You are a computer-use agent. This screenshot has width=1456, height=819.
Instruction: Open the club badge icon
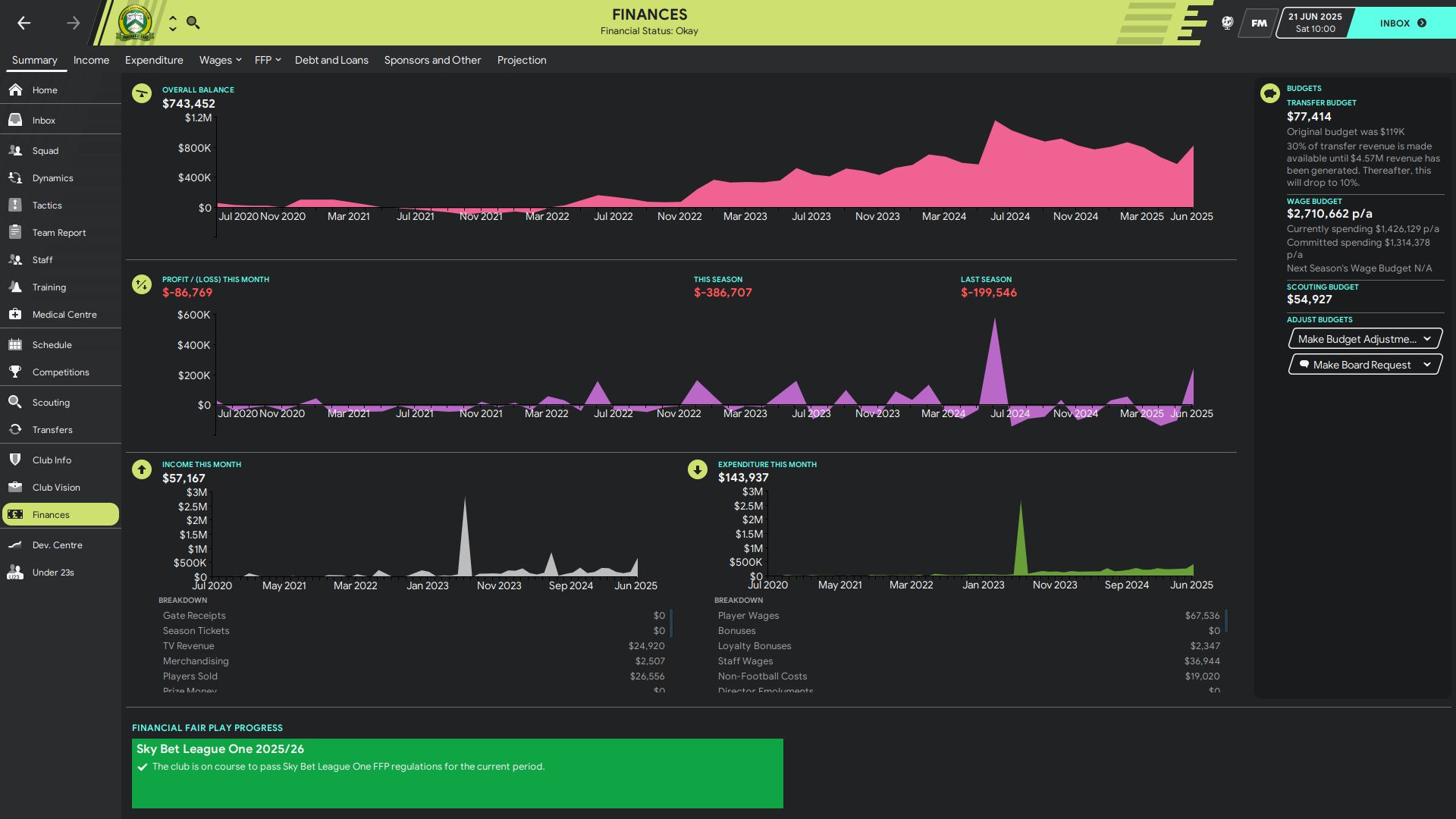pos(135,23)
